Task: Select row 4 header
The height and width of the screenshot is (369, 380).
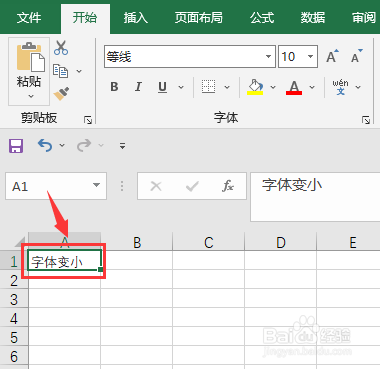Action: pyautogui.click(x=14, y=317)
